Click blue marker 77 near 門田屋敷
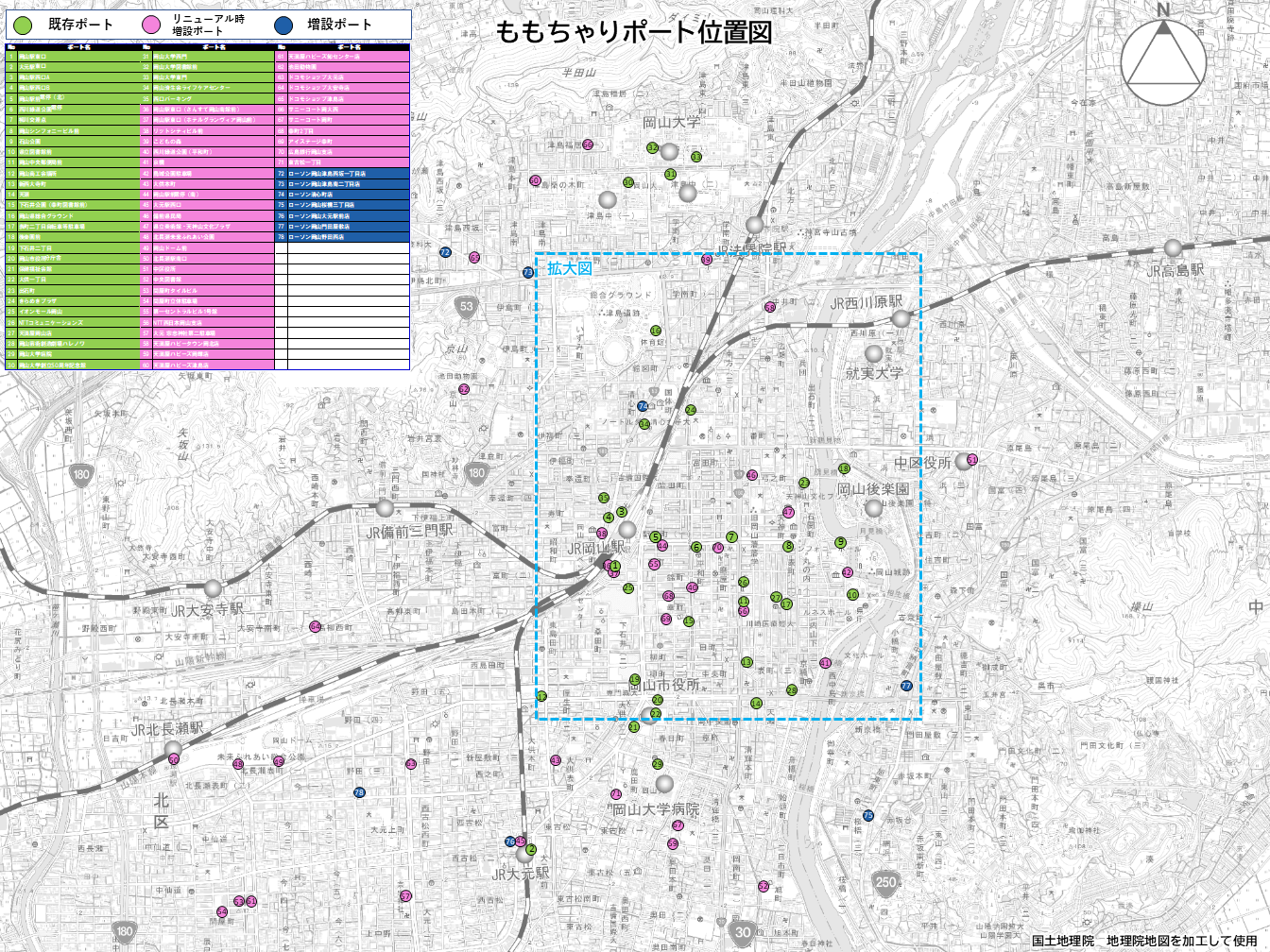 point(904,685)
